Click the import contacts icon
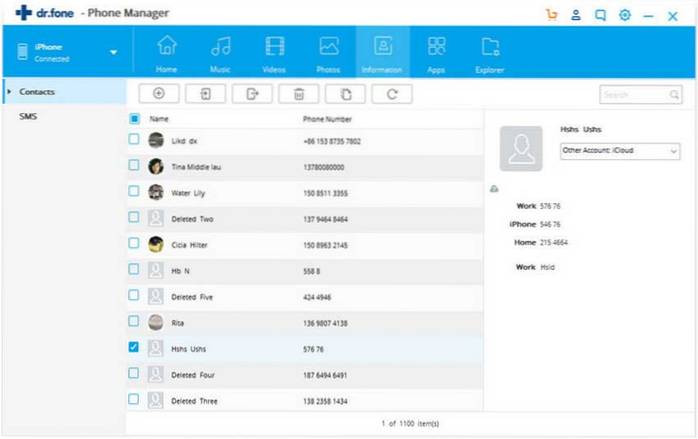 tap(204, 93)
